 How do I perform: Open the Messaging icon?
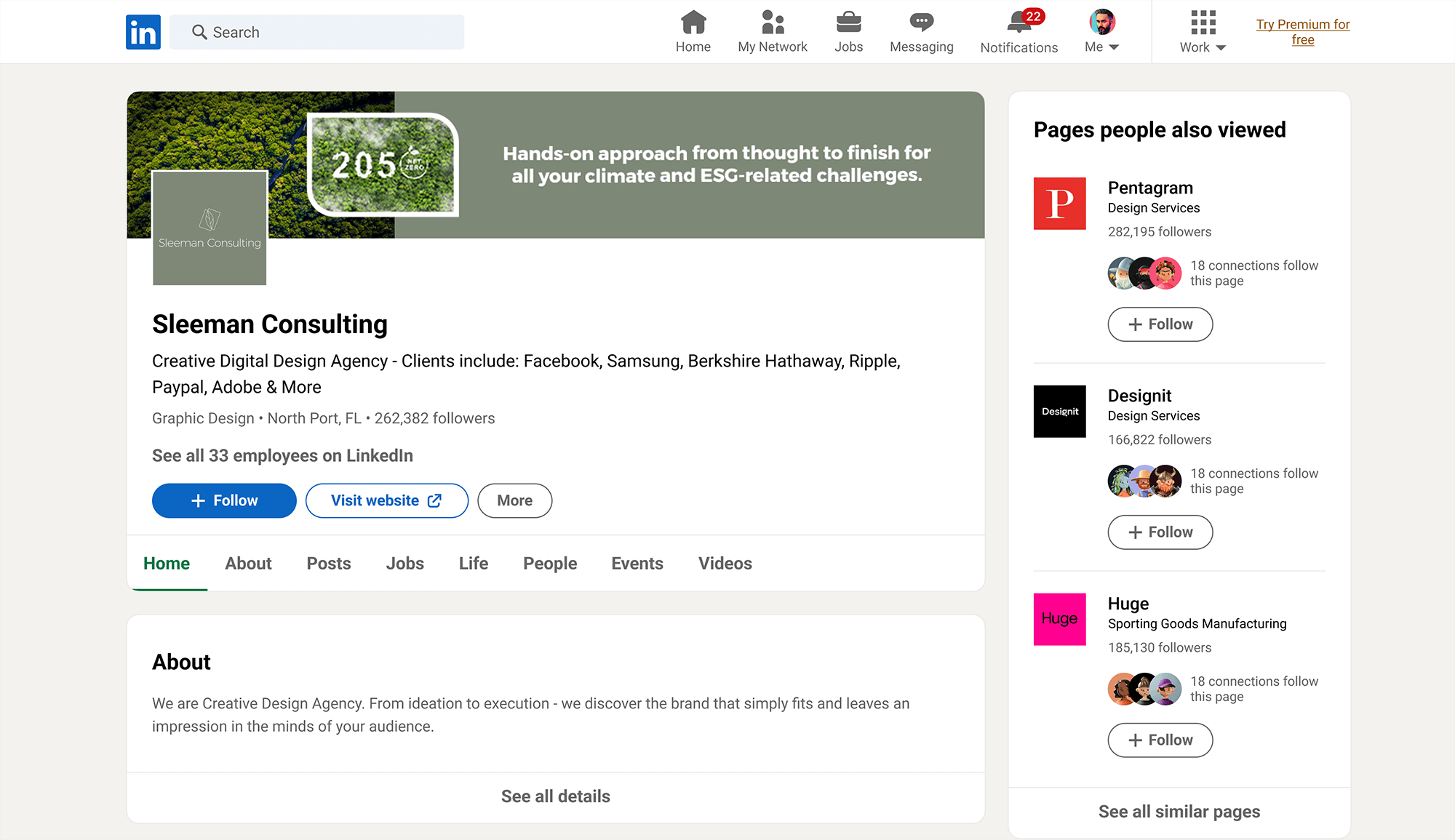coord(921,23)
